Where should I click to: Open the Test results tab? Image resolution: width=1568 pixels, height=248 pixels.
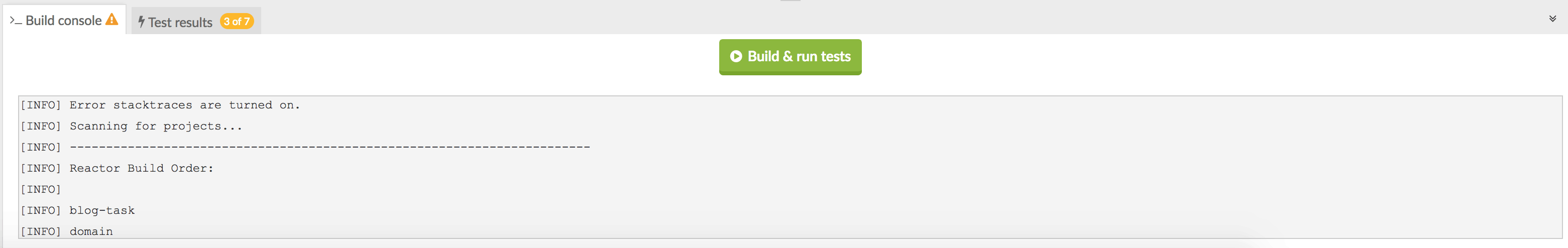coord(180,23)
